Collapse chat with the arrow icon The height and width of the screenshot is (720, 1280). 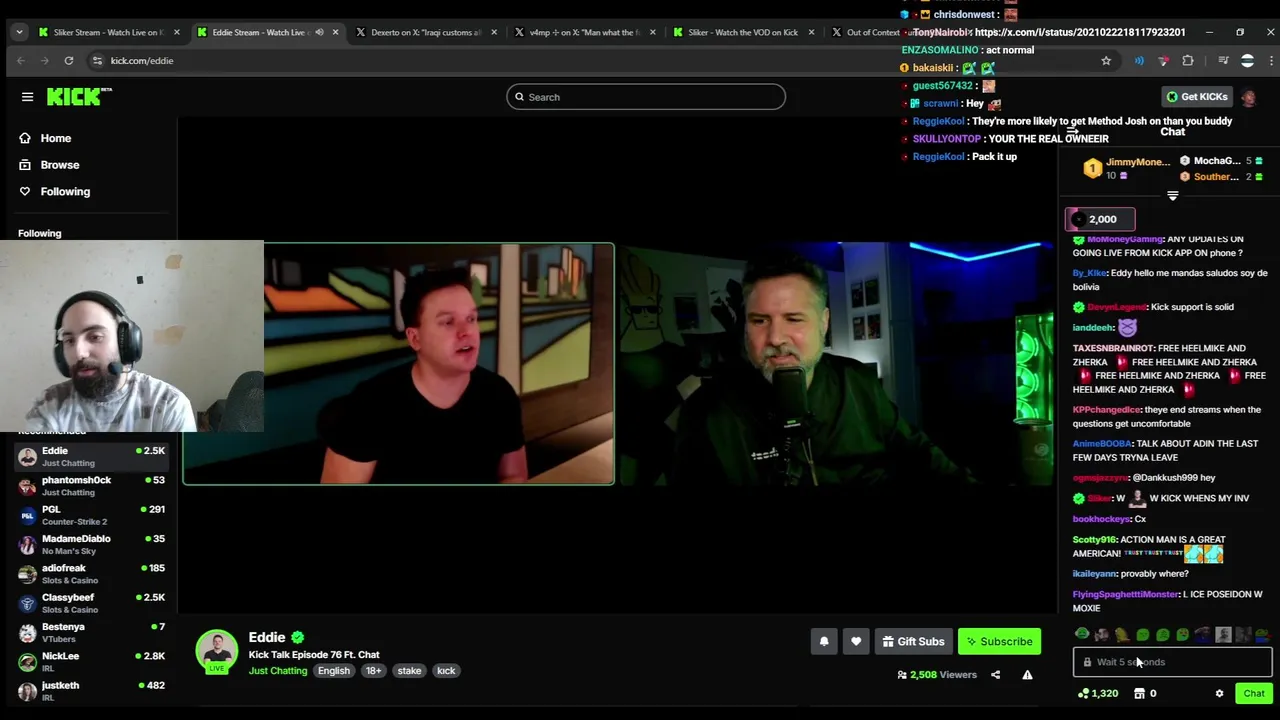1072,131
